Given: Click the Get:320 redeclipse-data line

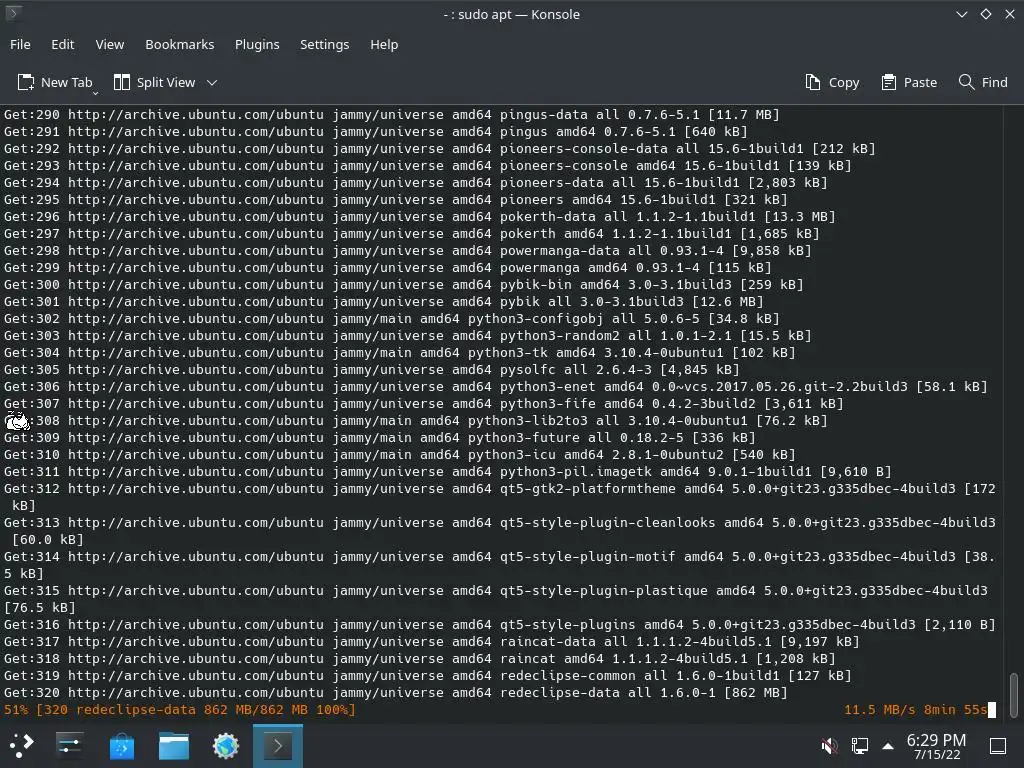Looking at the screenshot, I should [395, 693].
